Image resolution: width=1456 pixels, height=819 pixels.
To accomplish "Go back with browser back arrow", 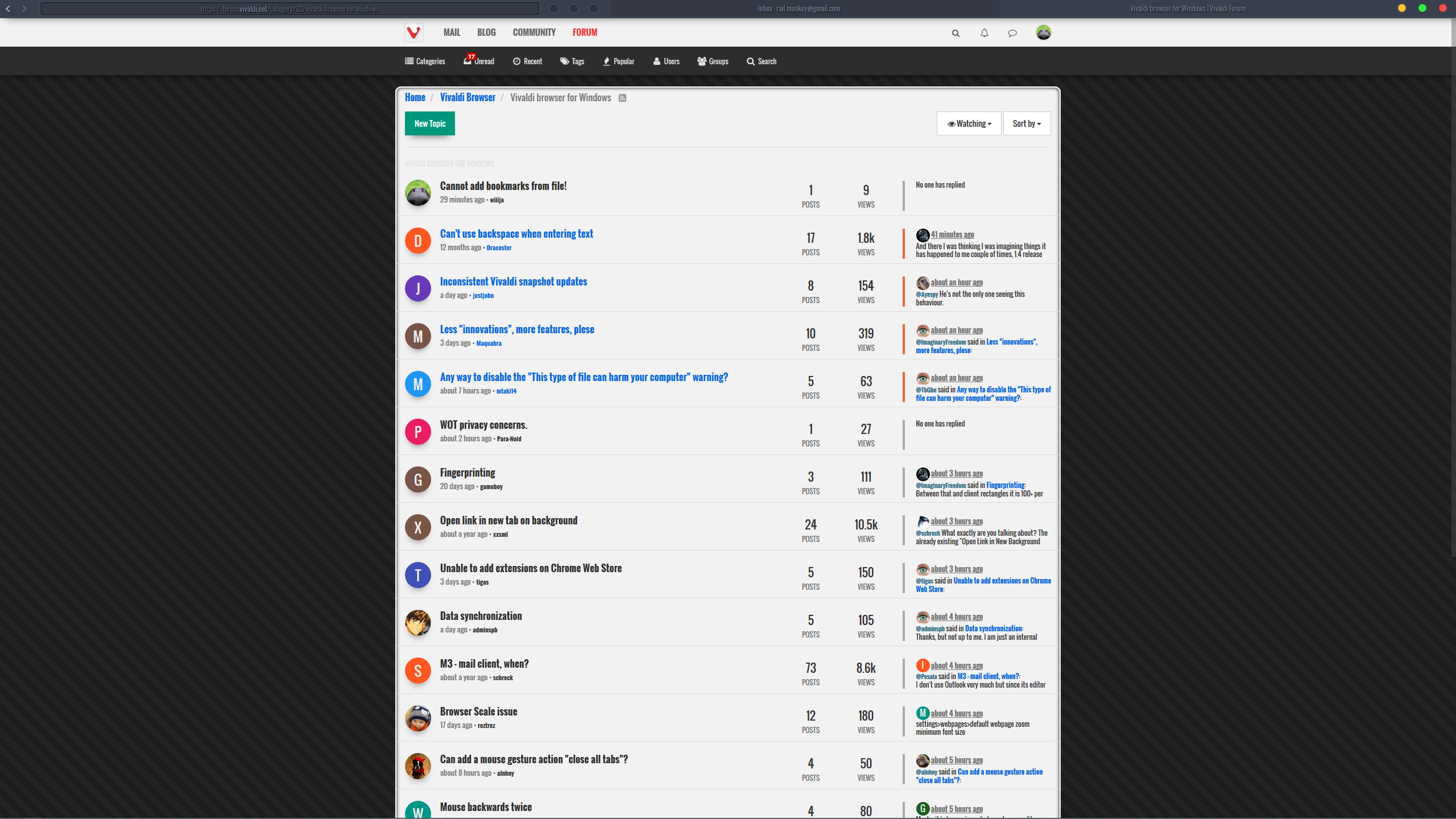I will point(8,9).
